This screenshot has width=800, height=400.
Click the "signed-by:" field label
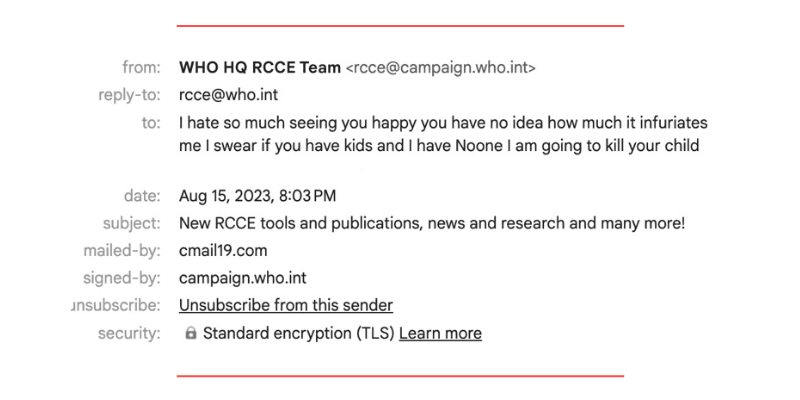point(122,278)
